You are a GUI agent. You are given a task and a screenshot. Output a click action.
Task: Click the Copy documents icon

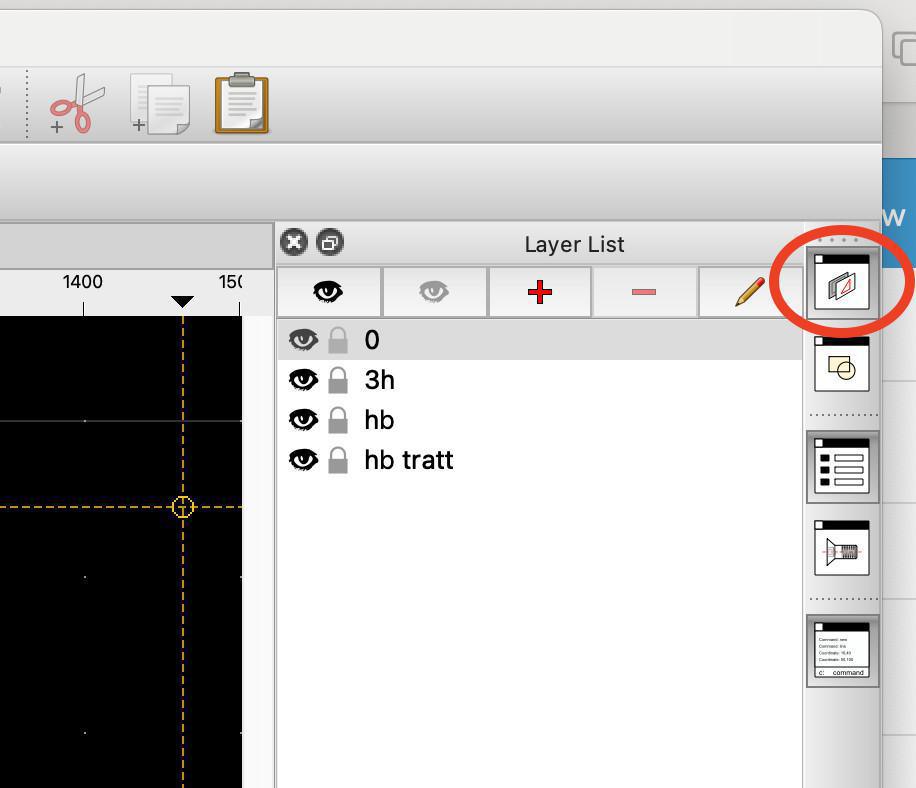point(160,104)
